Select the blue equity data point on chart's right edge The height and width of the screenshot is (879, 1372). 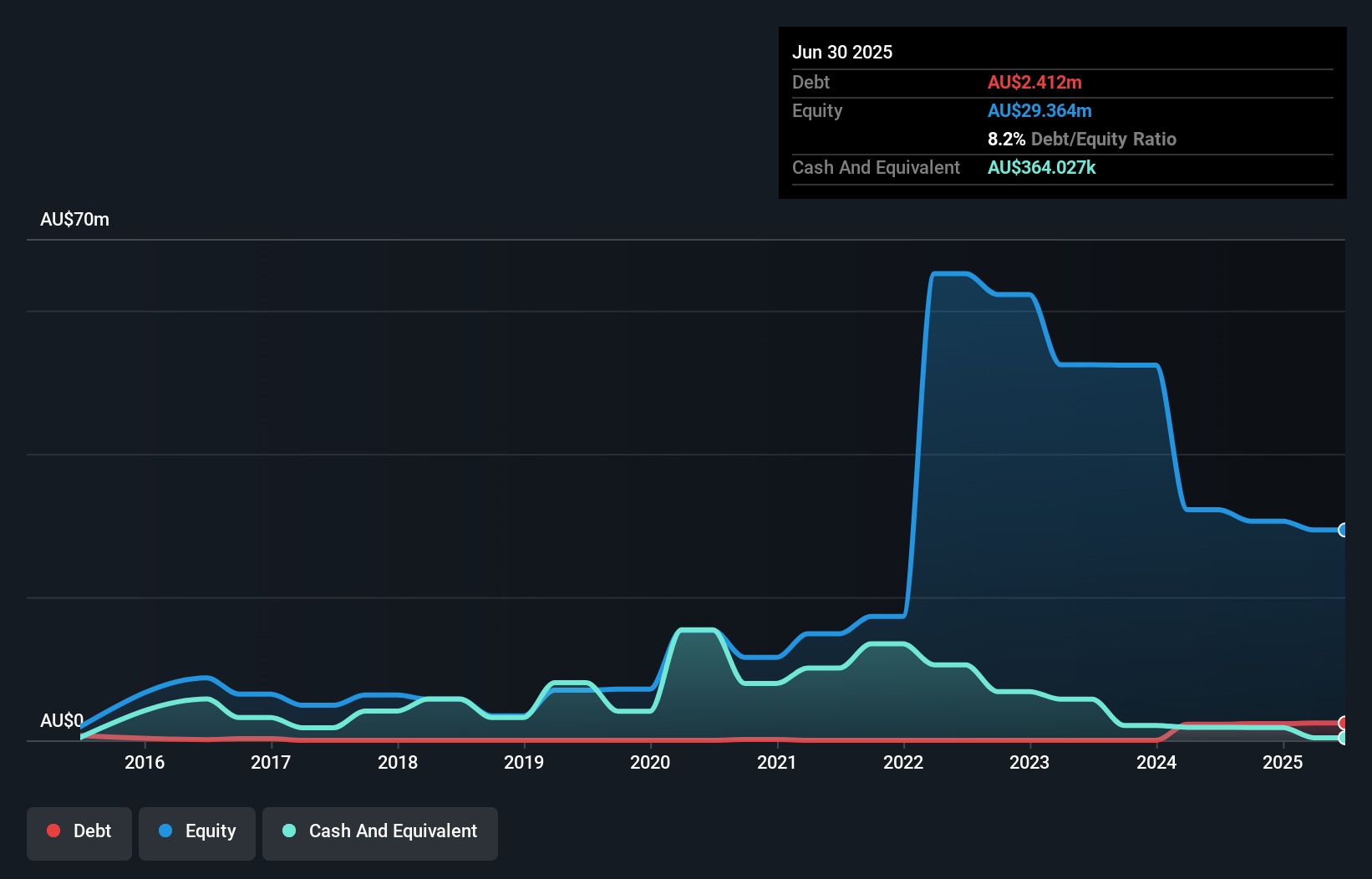1344,530
